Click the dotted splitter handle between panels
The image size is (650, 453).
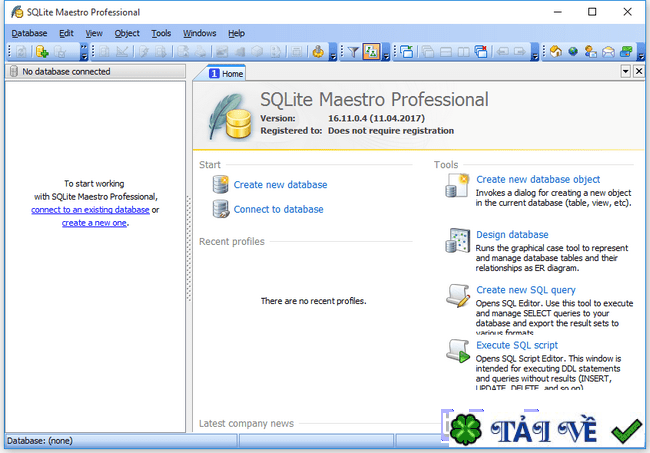189,249
